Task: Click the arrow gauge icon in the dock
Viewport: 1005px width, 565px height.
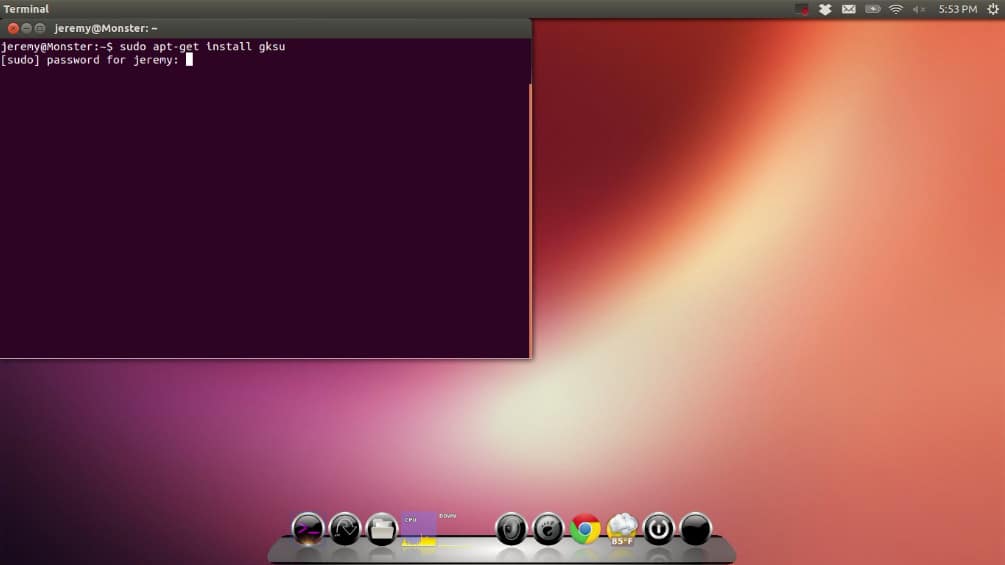Action: coord(345,529)
